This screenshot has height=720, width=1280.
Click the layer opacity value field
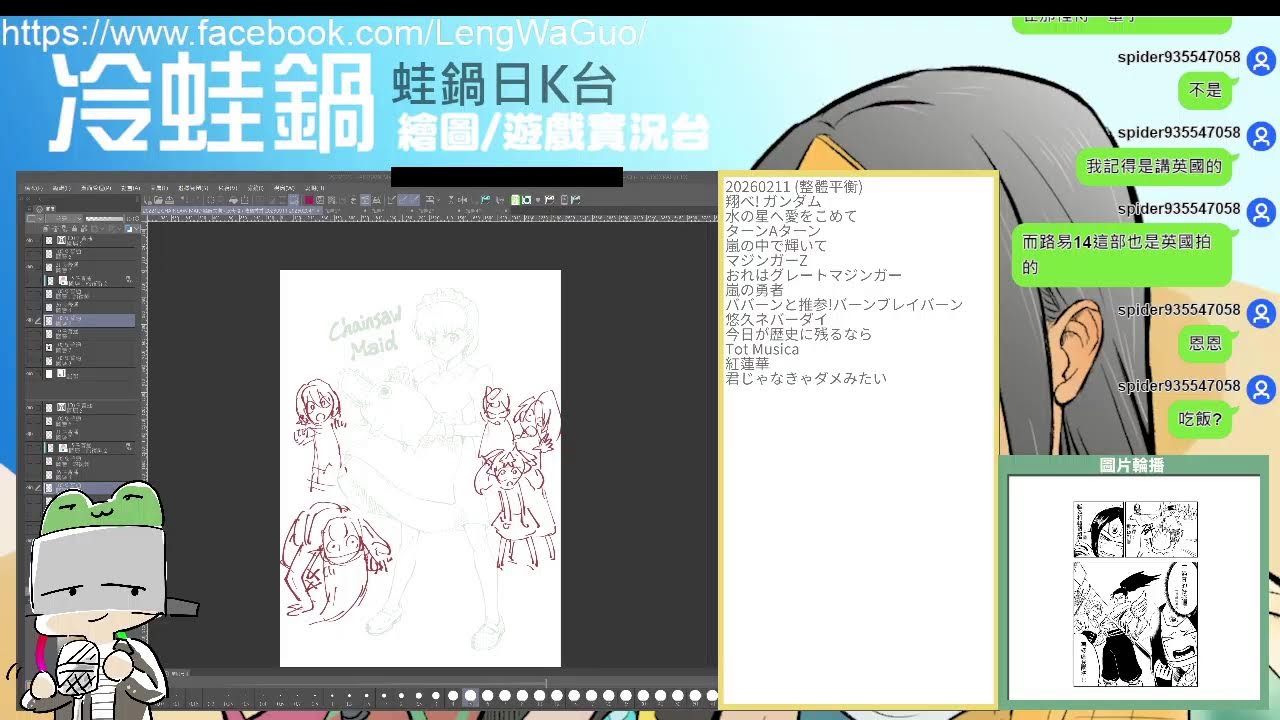[133, 218]
